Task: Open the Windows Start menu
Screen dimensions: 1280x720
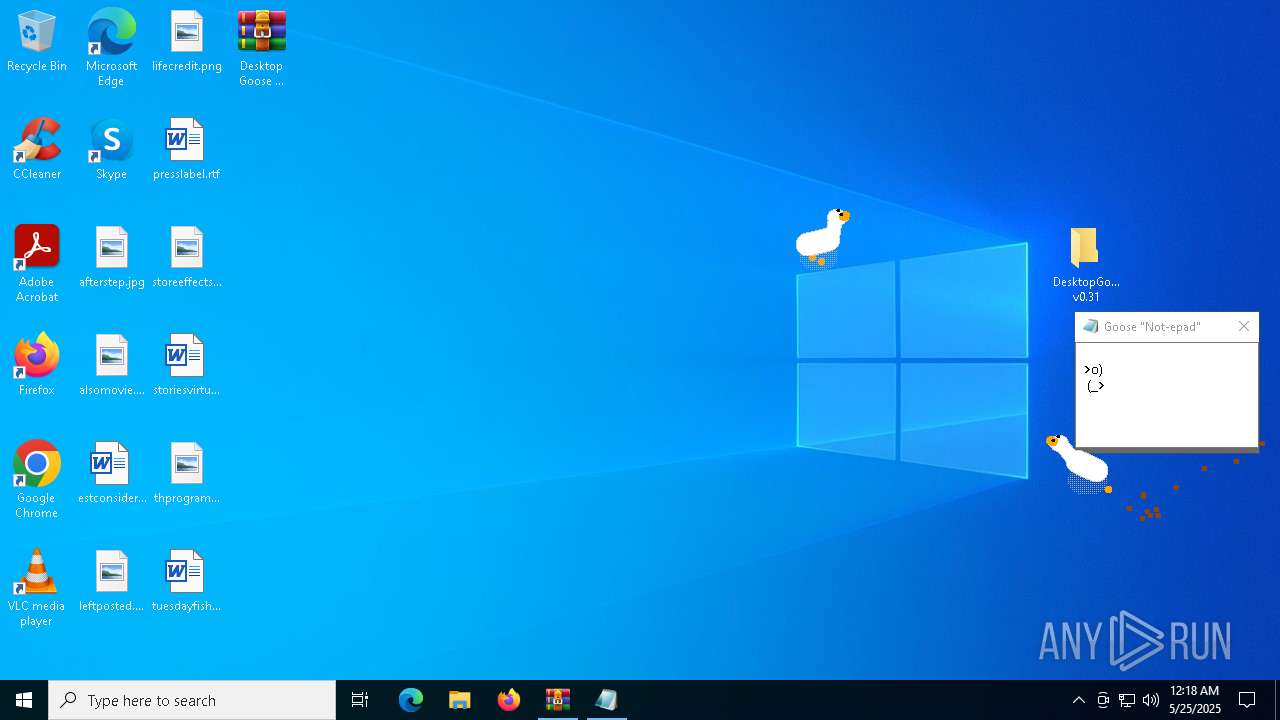Action: pos(24,700)
